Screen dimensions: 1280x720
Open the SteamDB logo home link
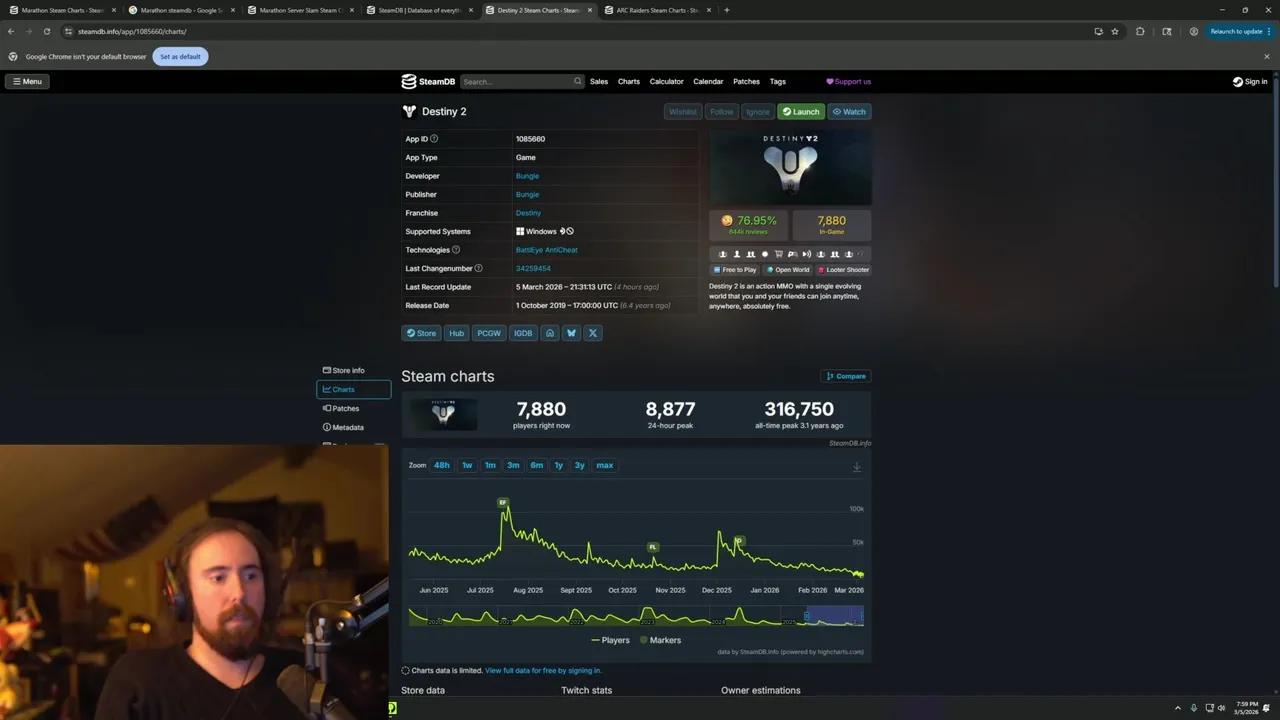[428, 82]
